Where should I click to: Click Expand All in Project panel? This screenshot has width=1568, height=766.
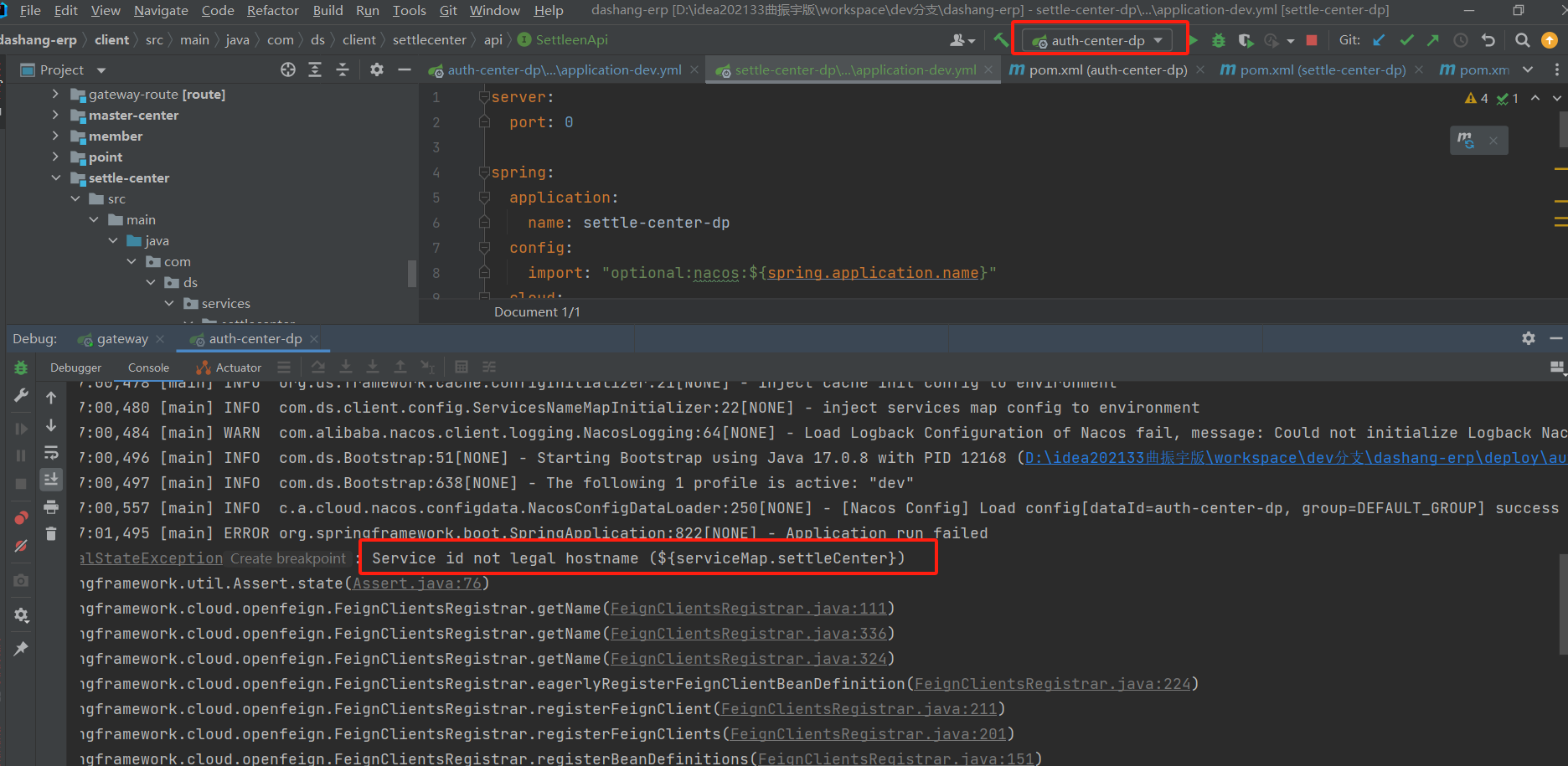coord(315,70)
